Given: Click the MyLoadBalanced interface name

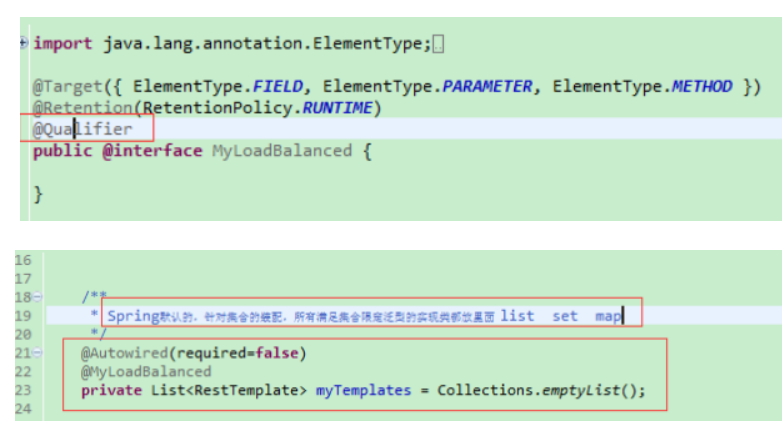Looking at the screenshot, I should point(281,151).
